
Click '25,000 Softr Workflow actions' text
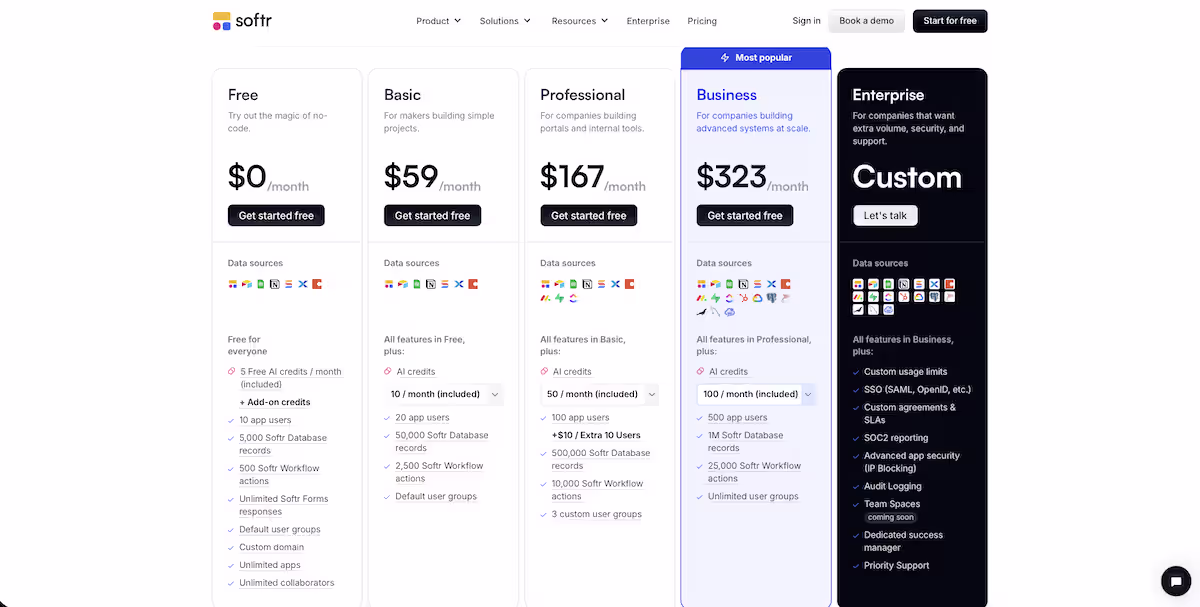tap(755, 472)
